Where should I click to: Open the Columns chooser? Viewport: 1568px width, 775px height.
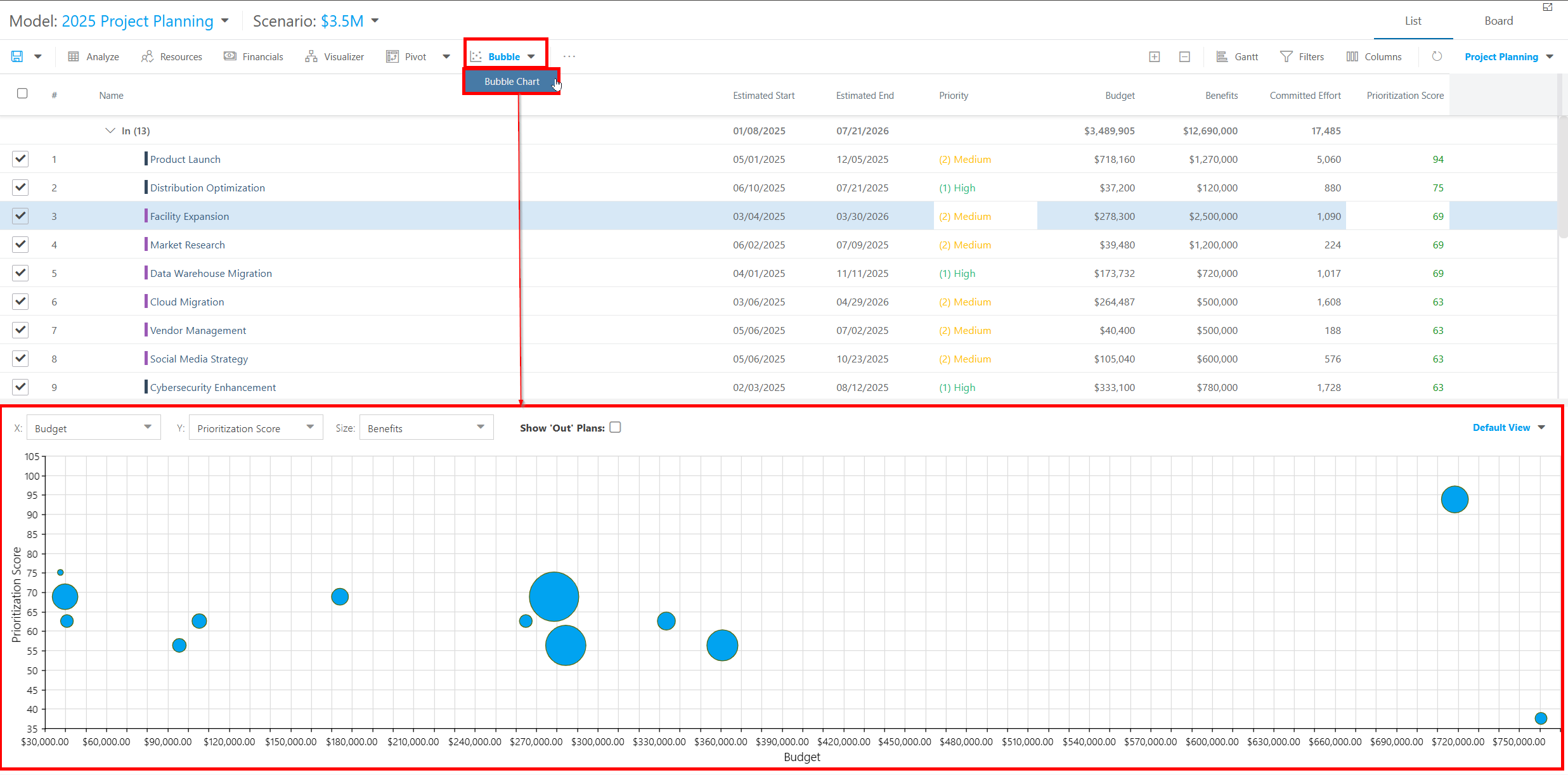[x=1374, y=56]
